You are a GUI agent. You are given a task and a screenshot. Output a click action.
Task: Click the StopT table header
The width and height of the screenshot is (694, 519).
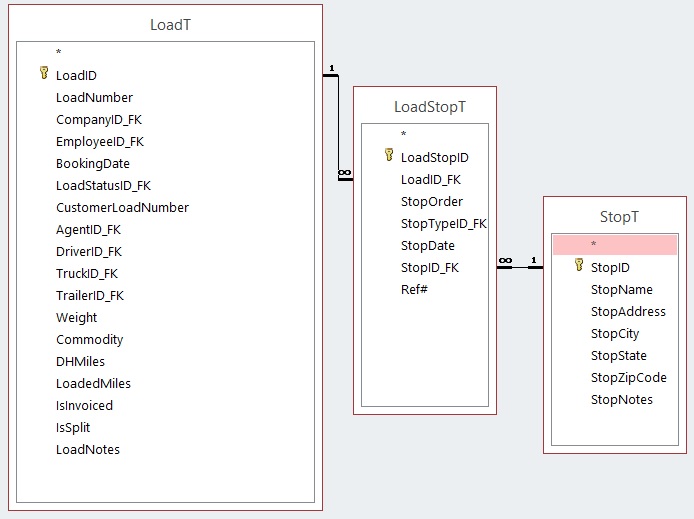[619, 216]
